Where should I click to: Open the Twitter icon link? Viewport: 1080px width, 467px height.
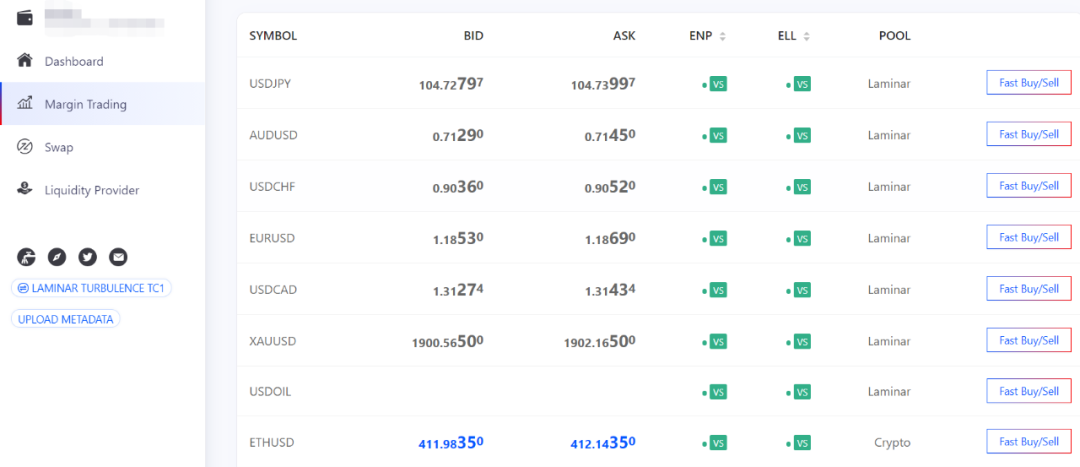[88, 257]
